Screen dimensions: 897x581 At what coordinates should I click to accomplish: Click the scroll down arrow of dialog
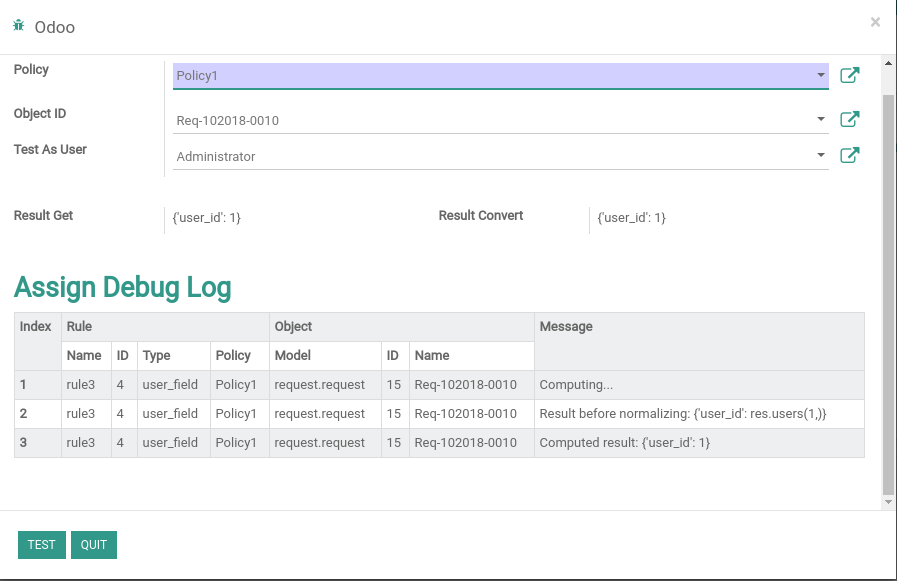(x=888, y=502)
